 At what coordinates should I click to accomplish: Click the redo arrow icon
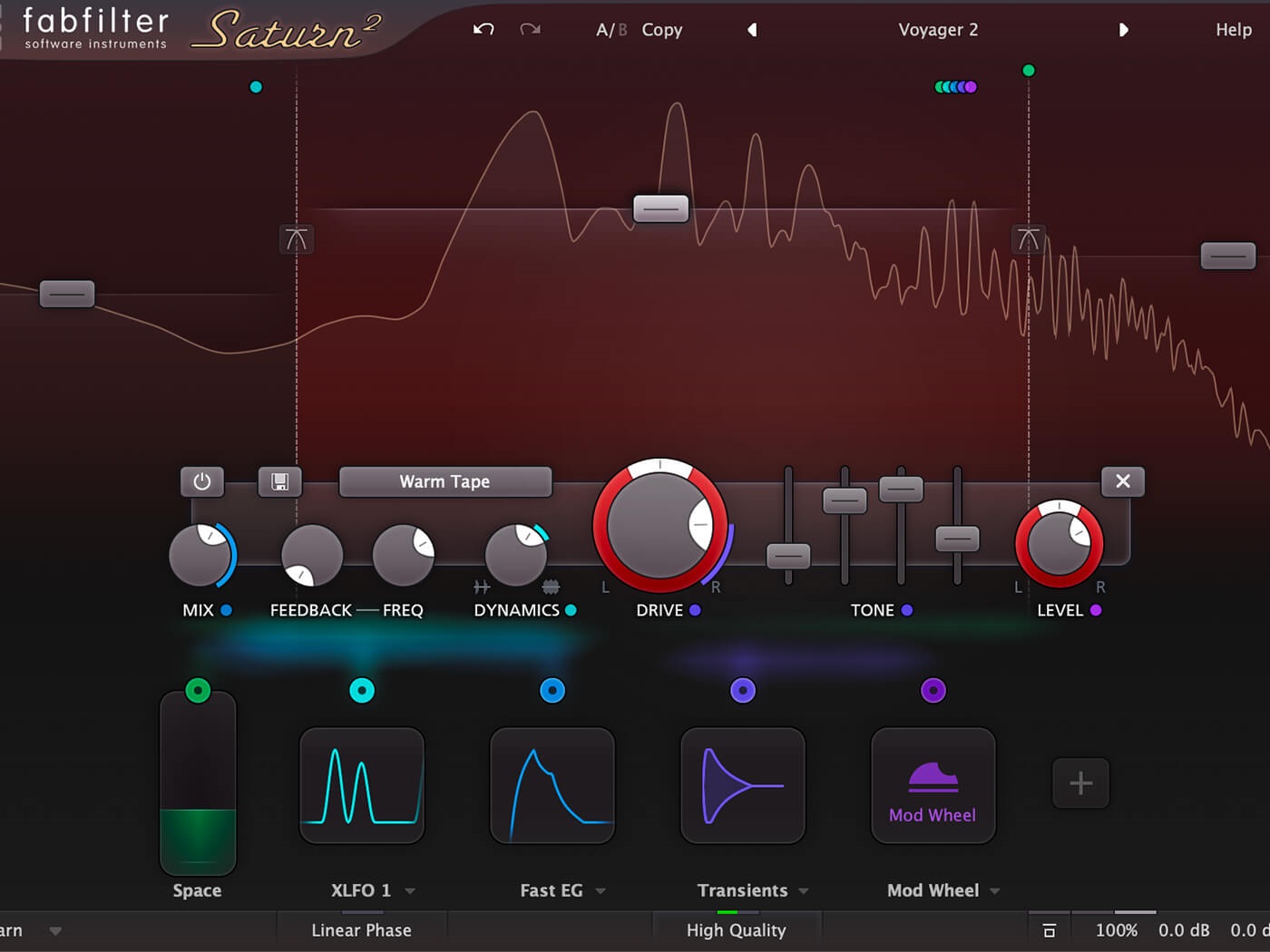[x=531, y=29]
